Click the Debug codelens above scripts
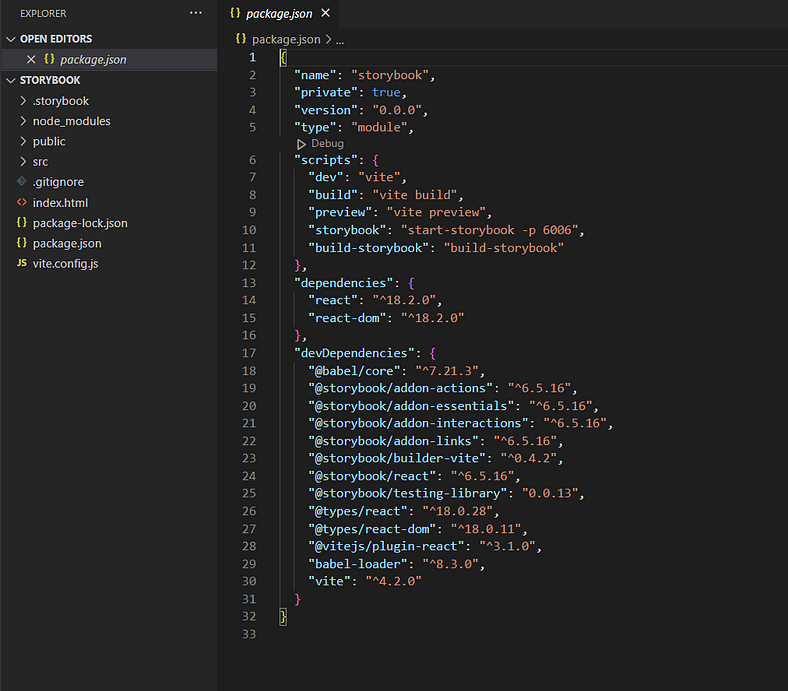The width and height of the screenshot is (788, 691). pos(327,144)
